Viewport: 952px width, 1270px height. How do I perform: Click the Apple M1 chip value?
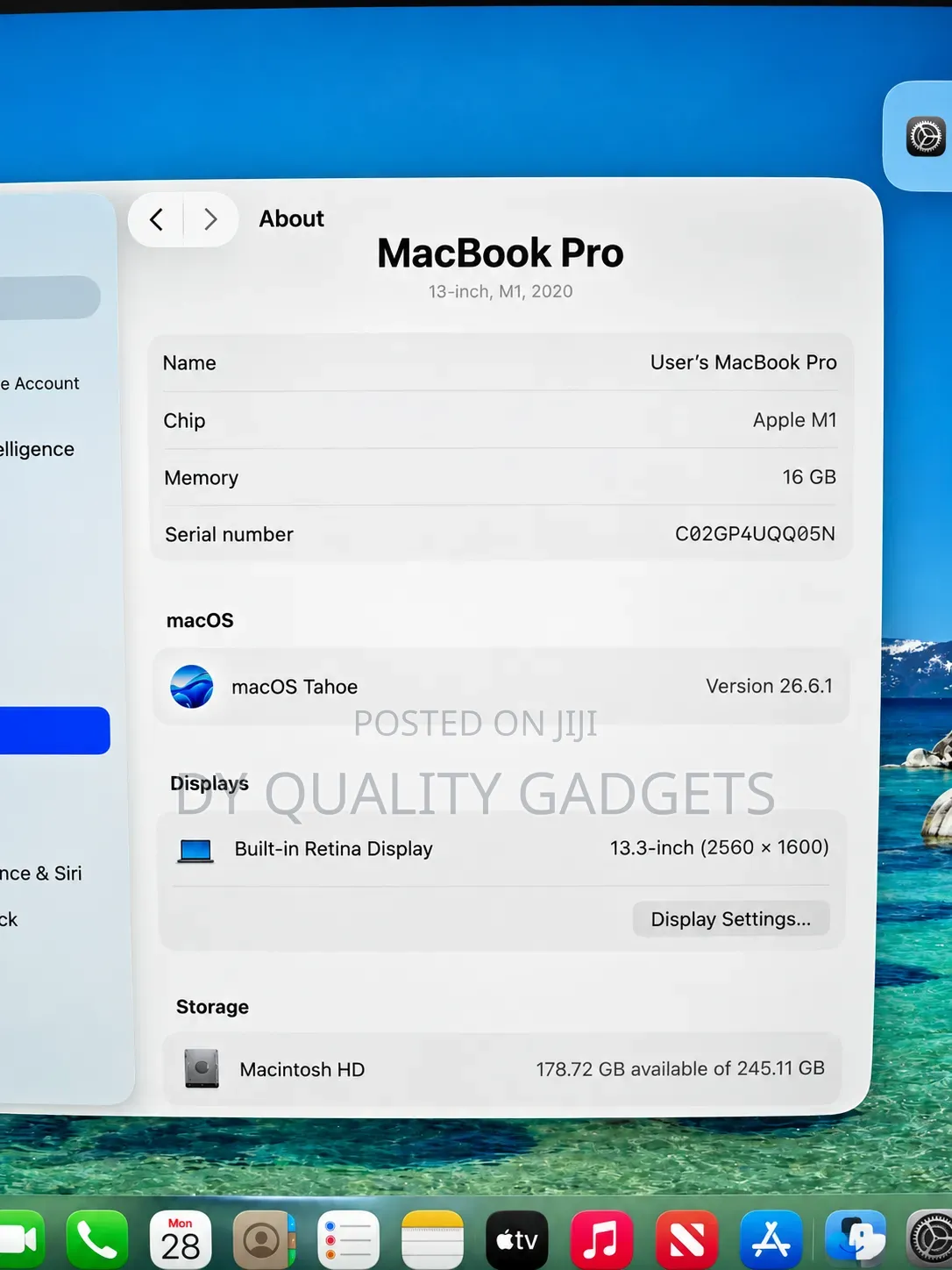(x=794, y=420)
